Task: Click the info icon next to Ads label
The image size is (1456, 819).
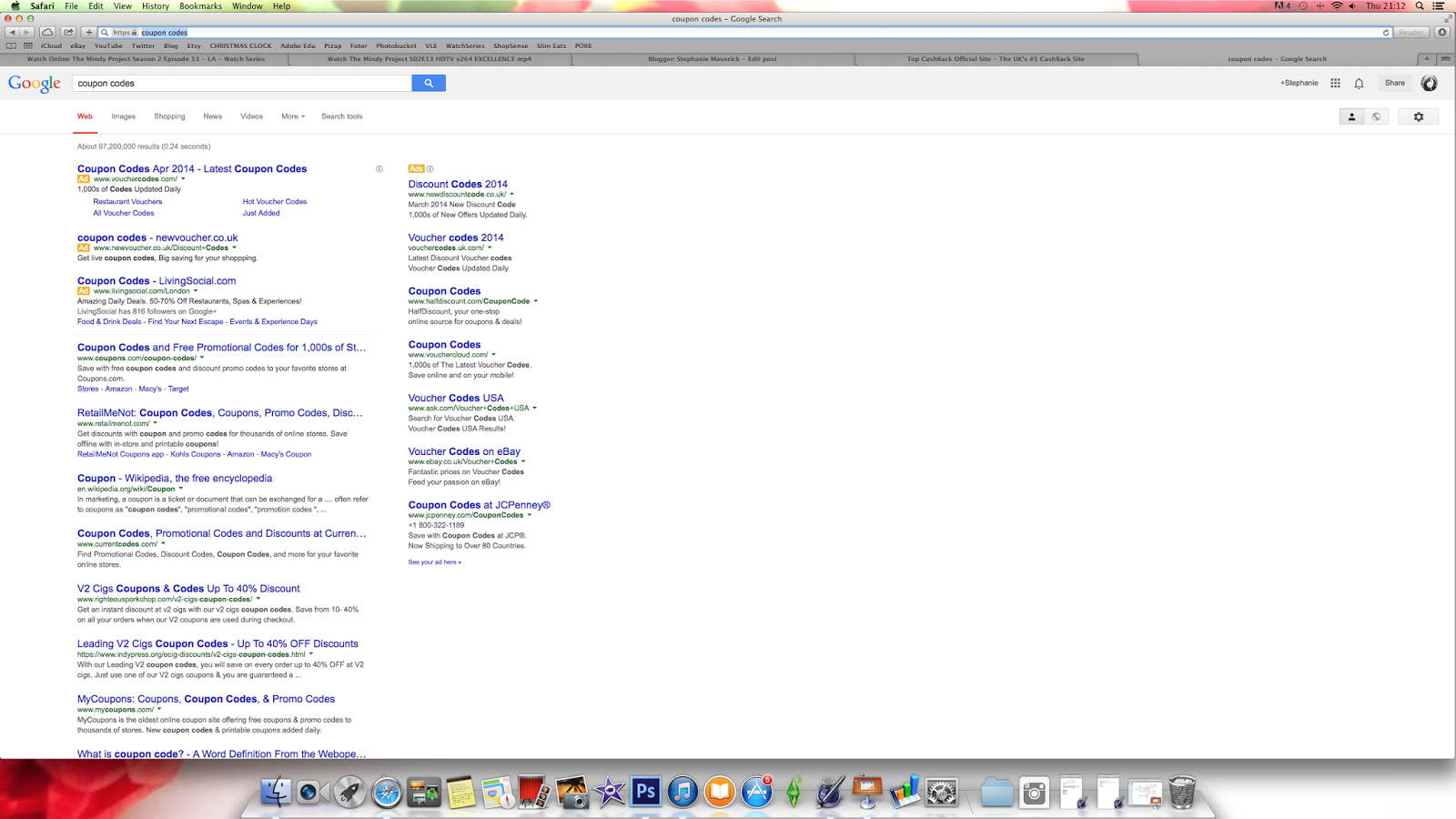Action: (x=430, y=168)
